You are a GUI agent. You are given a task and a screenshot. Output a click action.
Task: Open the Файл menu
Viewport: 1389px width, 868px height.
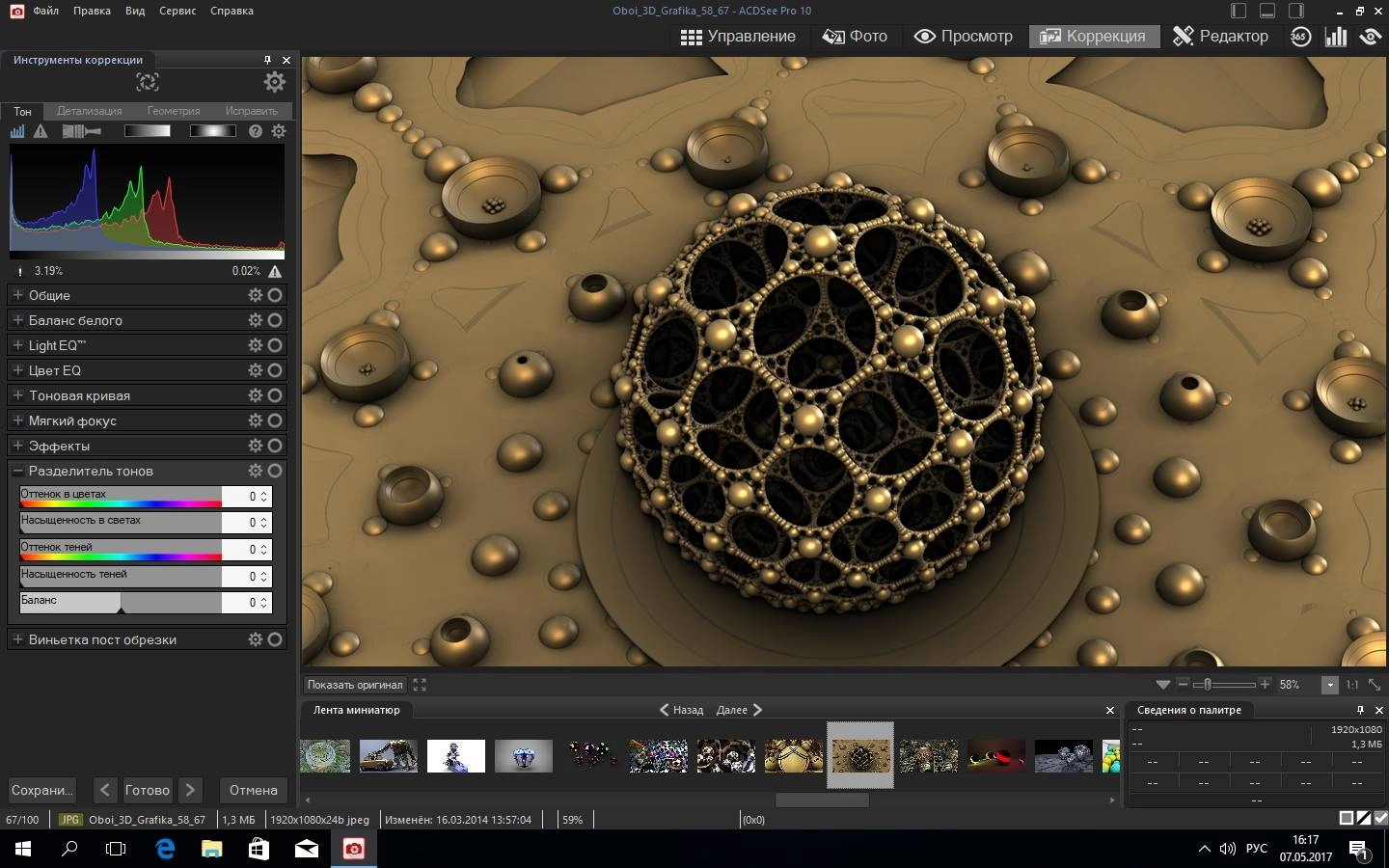[x=45, y=11]
